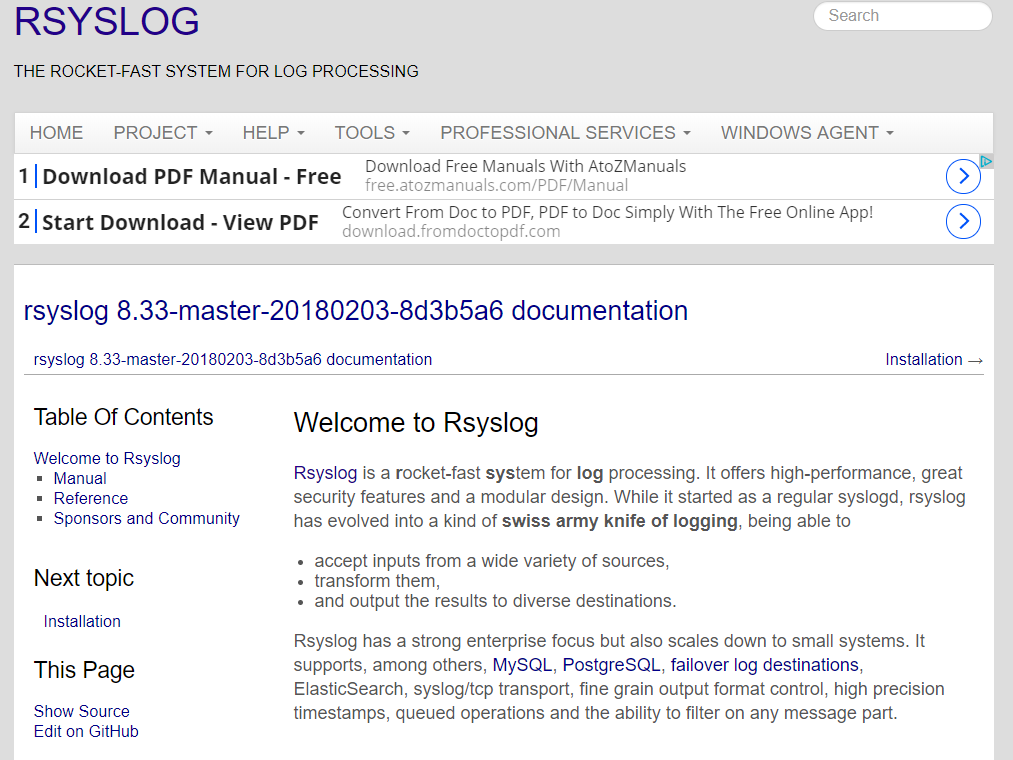Open the Sponsors and Community link
The height and width of the screenshot is (760, 1013).
[146, 518]
